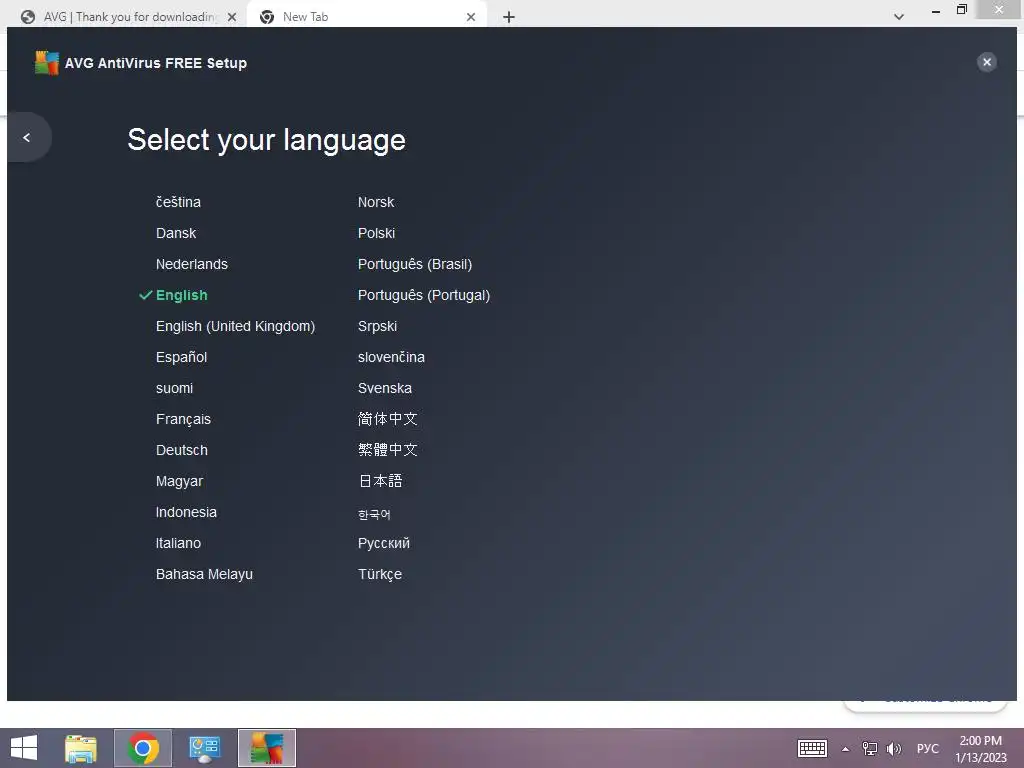Go back using the left chevron button

pos(27,137)
